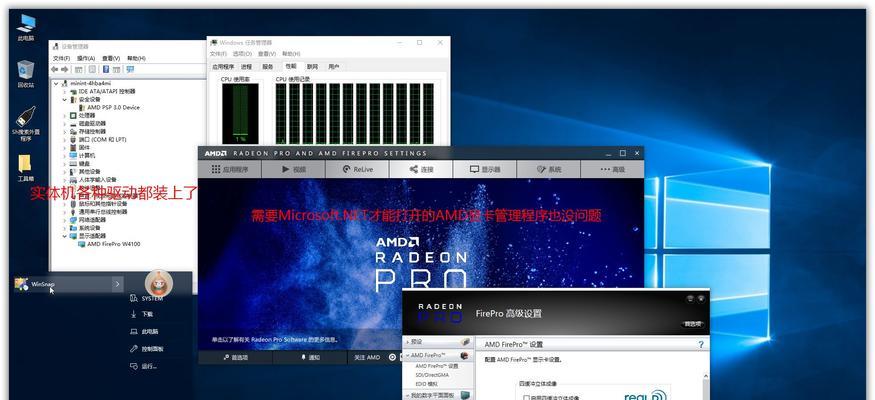
Task: Expand the 端口 (COM 和 LPT) node
Action: [x=65, y=139]
